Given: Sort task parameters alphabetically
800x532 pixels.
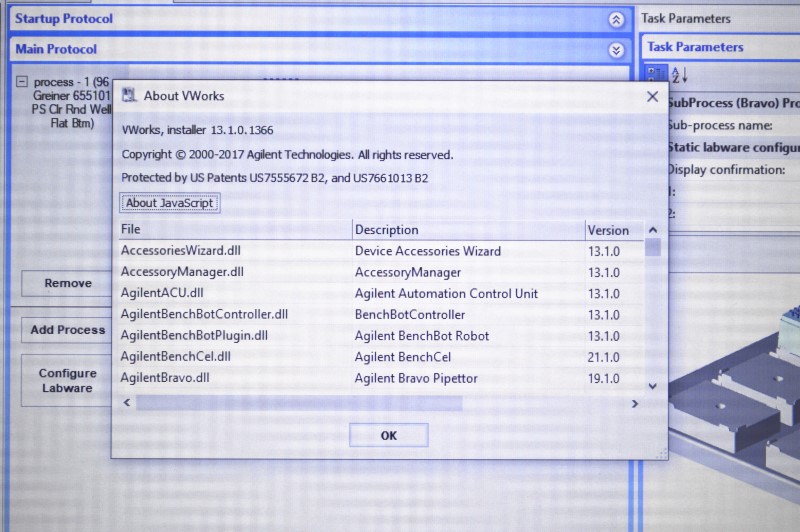Looking at the screenshot, I should [679, 76].
